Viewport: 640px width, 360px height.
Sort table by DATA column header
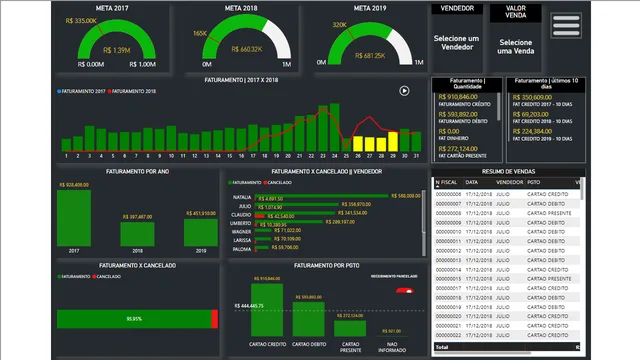[x=471, y=182]
